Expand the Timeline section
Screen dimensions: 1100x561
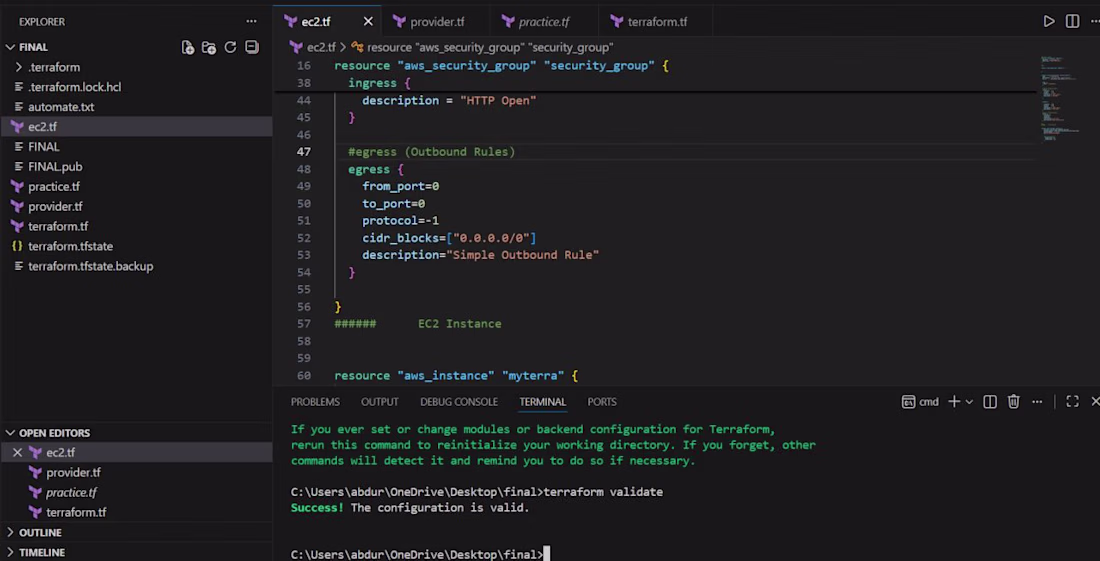(41, 553)
